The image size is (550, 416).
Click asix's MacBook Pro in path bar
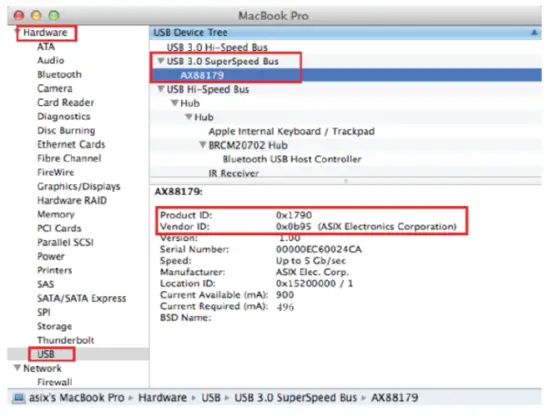(77, 398)
